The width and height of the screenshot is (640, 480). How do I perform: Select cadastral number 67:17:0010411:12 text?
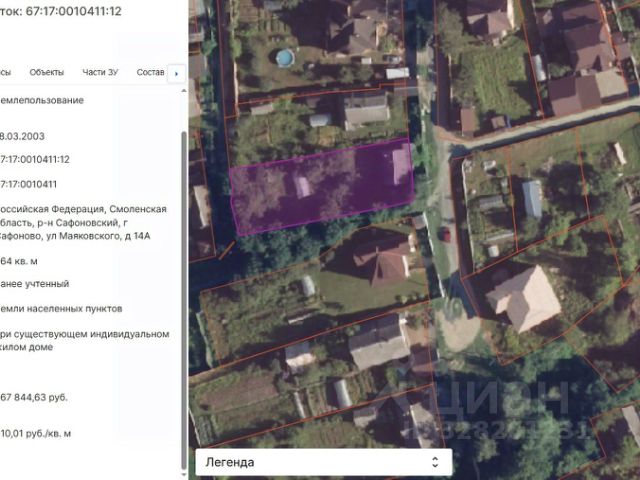click(x=34, y=159)
